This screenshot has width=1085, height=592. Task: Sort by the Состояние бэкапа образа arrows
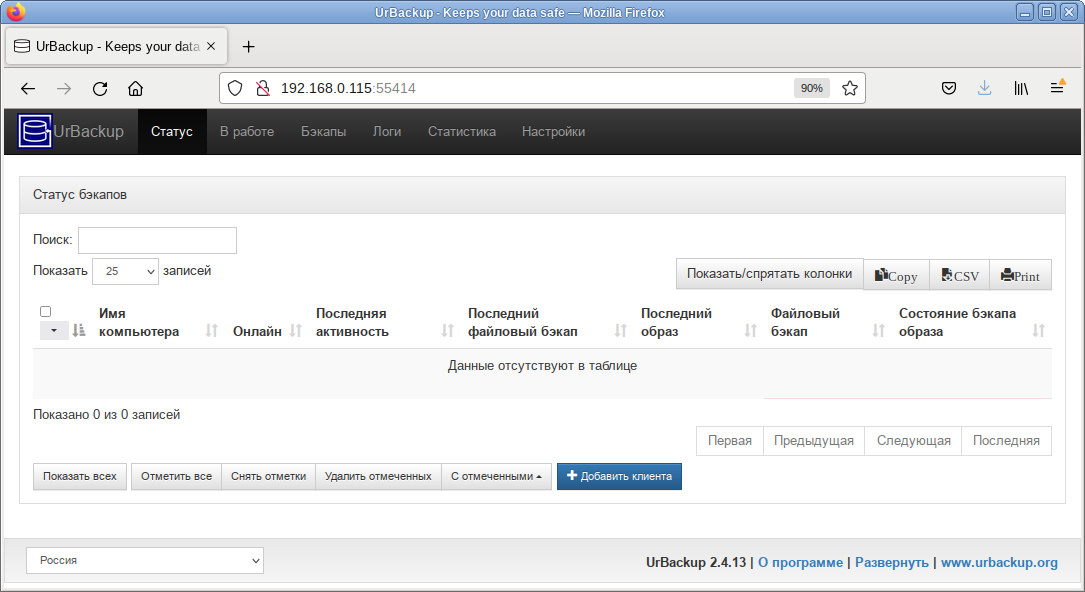[x=1039, y=331]
